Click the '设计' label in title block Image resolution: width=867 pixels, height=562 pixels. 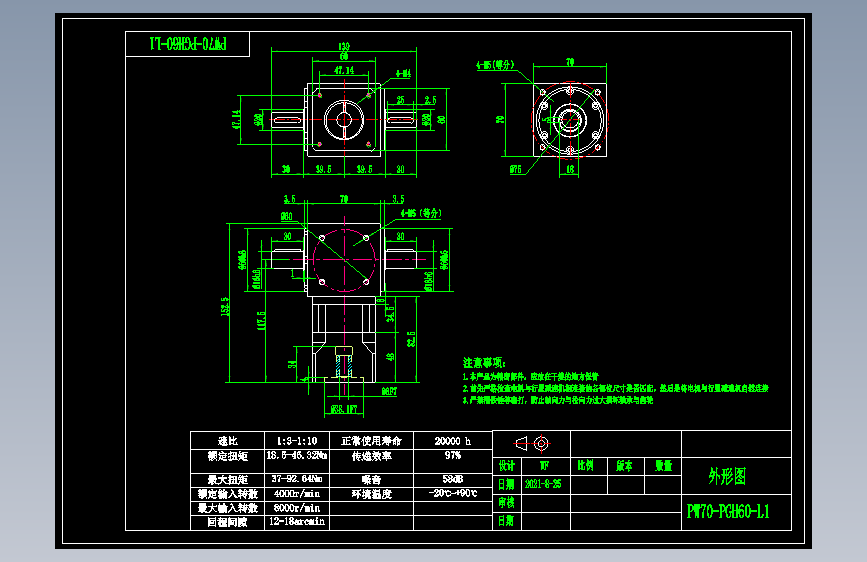click(x=506, y=466)
